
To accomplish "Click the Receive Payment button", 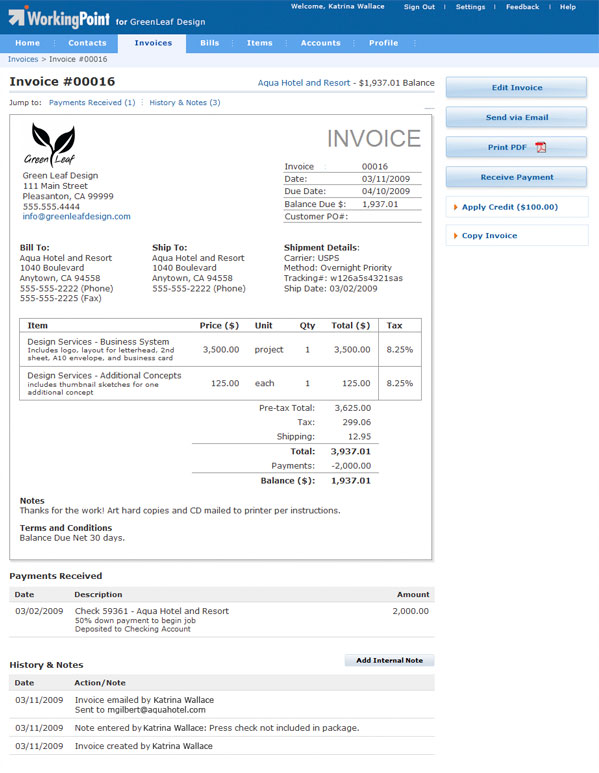I will (516, 177).
